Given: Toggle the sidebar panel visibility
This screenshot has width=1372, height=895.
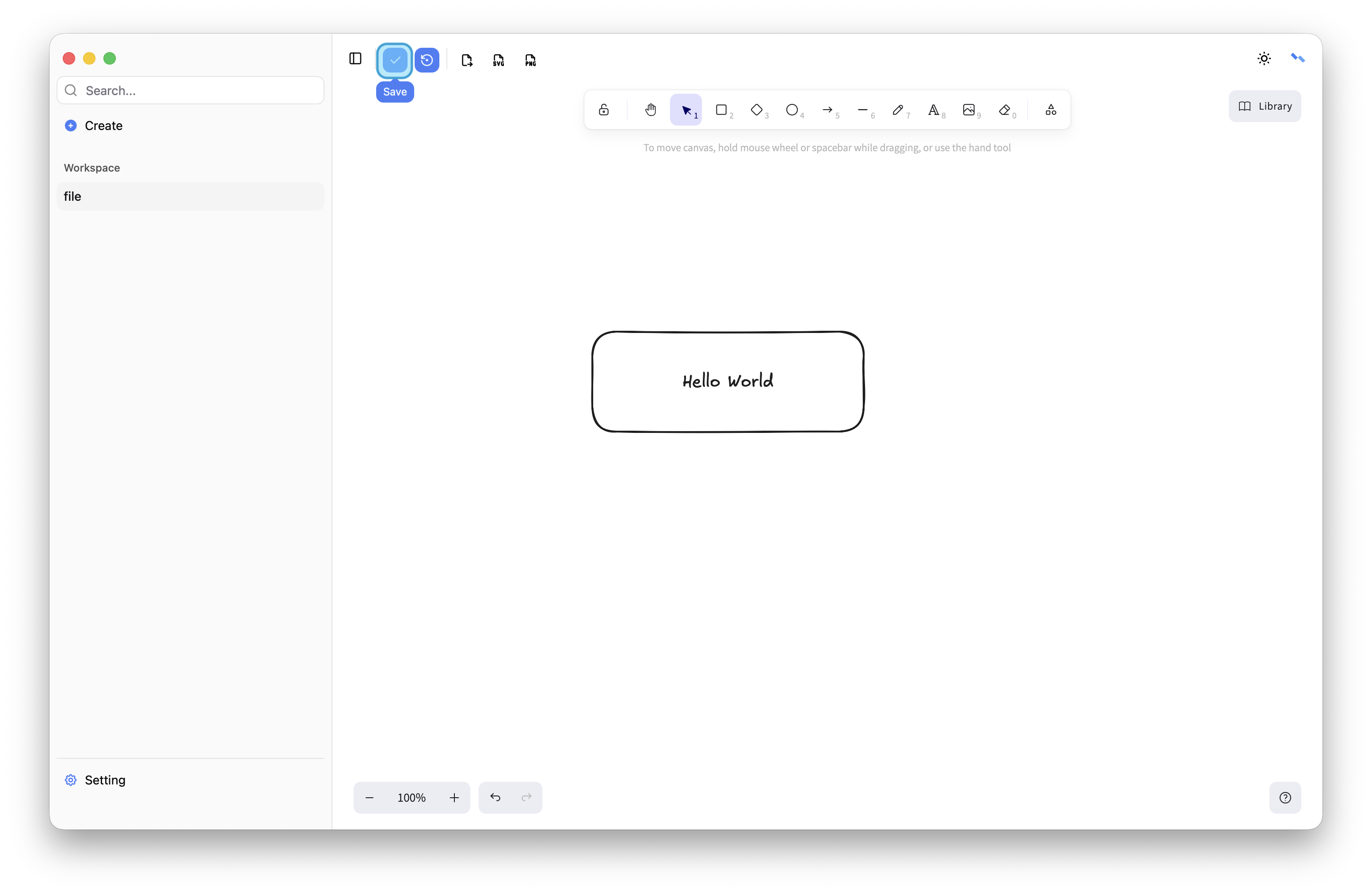Looking at the screenshot, I should coord(355,59).
